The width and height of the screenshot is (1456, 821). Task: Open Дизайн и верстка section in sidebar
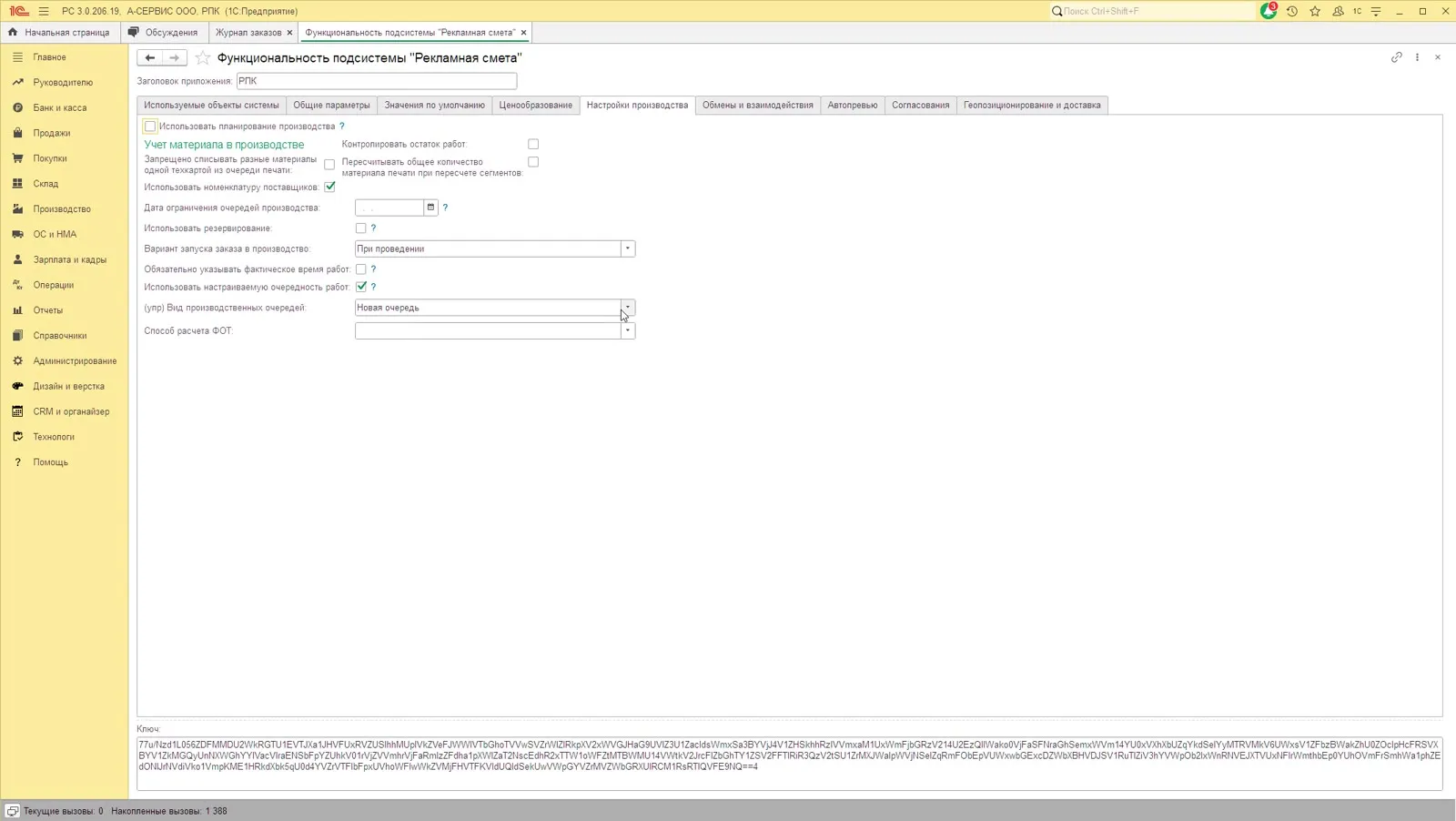68,386
